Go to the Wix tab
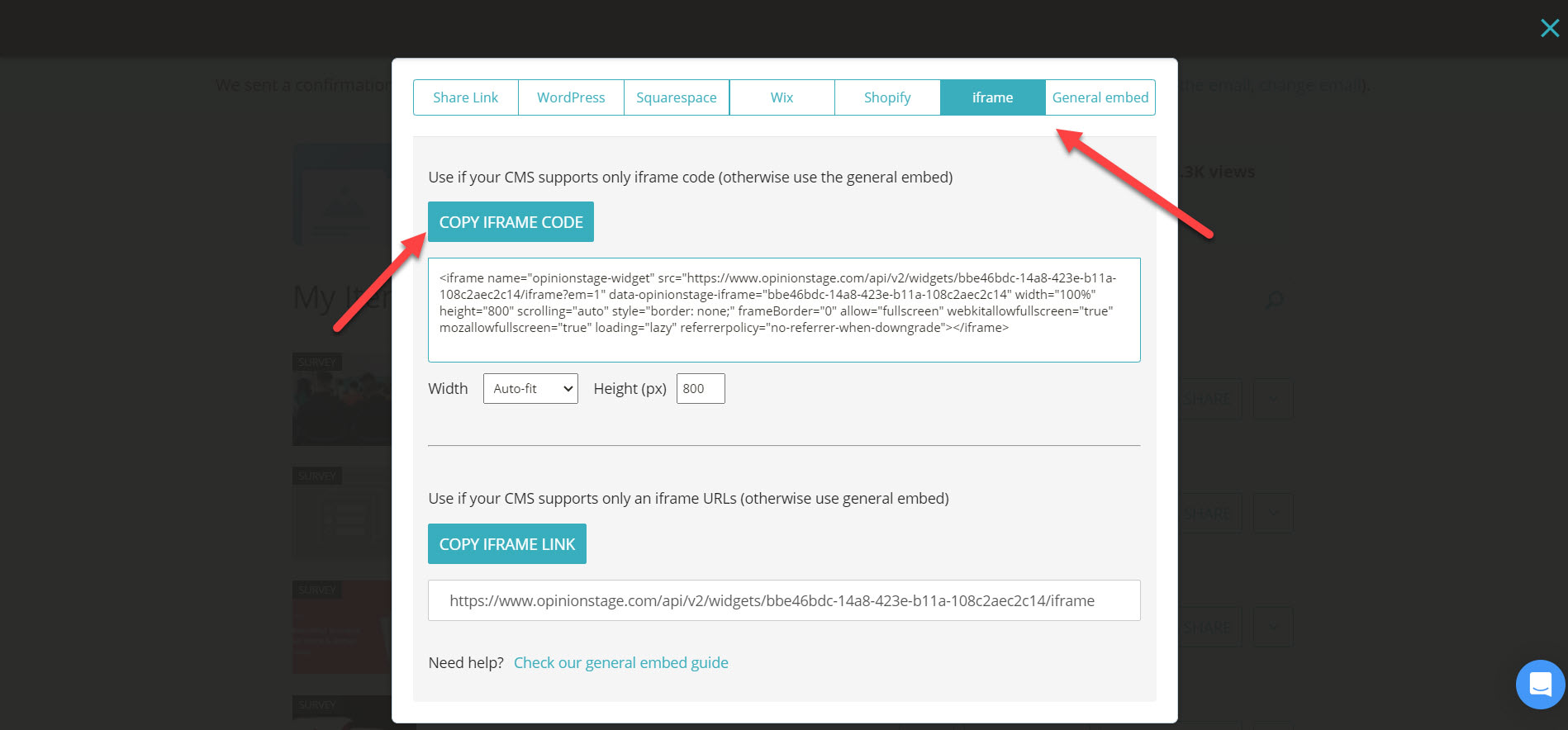 coord(782,97)
